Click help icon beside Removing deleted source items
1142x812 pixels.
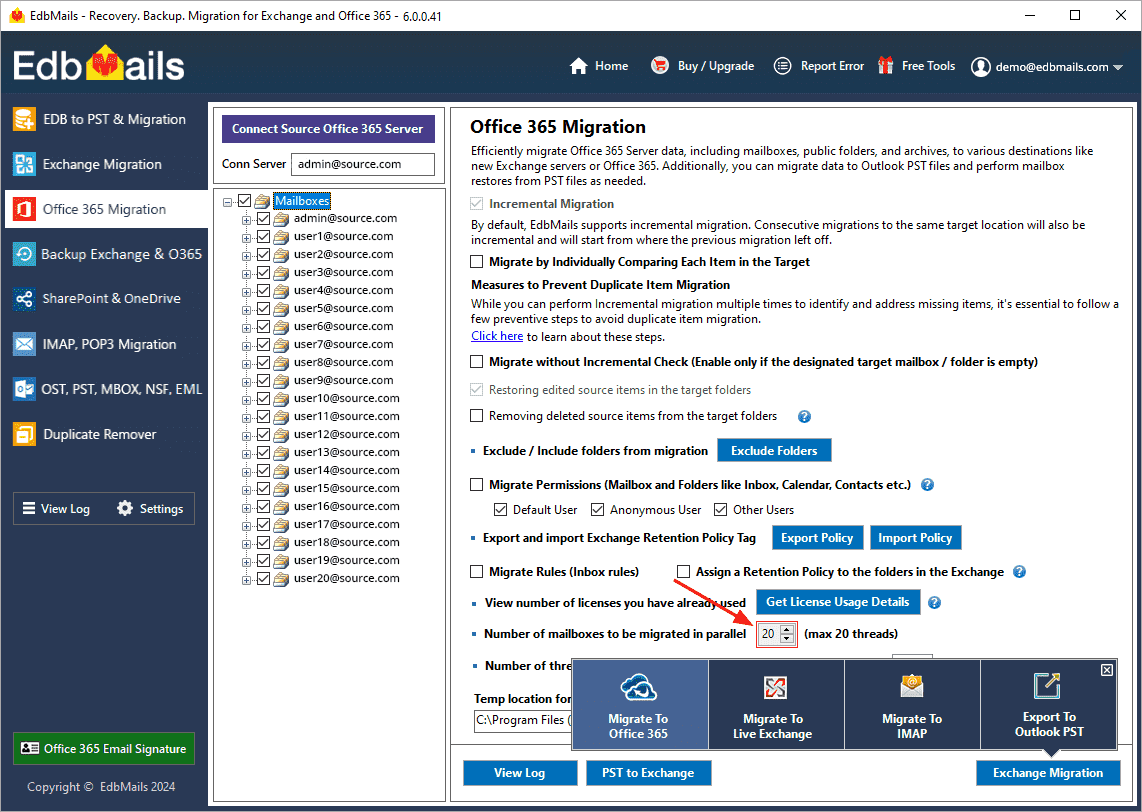click(x=804, y=417)
